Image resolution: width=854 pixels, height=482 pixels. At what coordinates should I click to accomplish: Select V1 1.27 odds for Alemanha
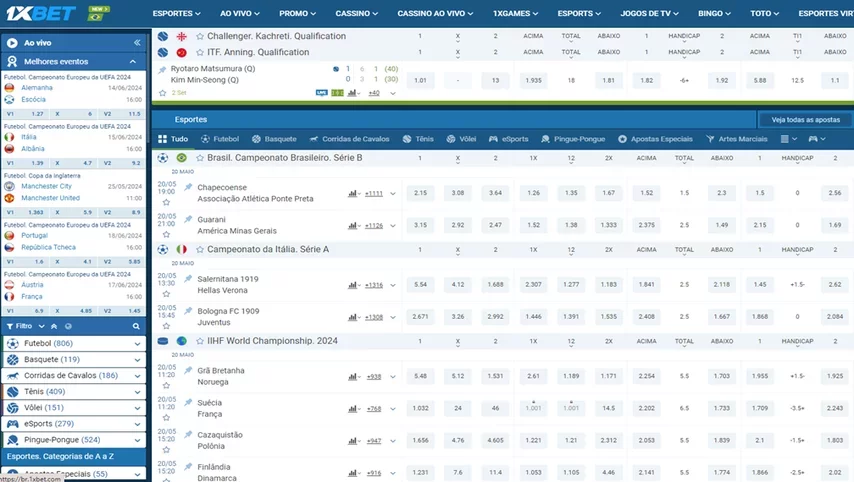tap(26, 114)
